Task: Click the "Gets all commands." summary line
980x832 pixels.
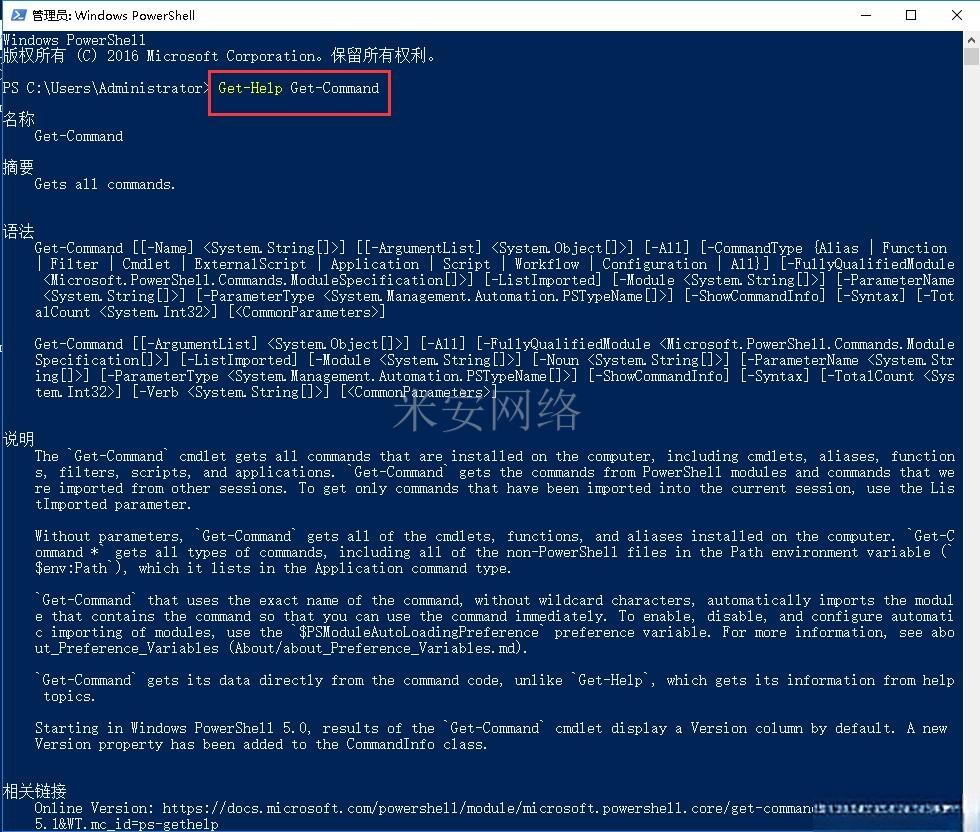Action: (105, 184)
